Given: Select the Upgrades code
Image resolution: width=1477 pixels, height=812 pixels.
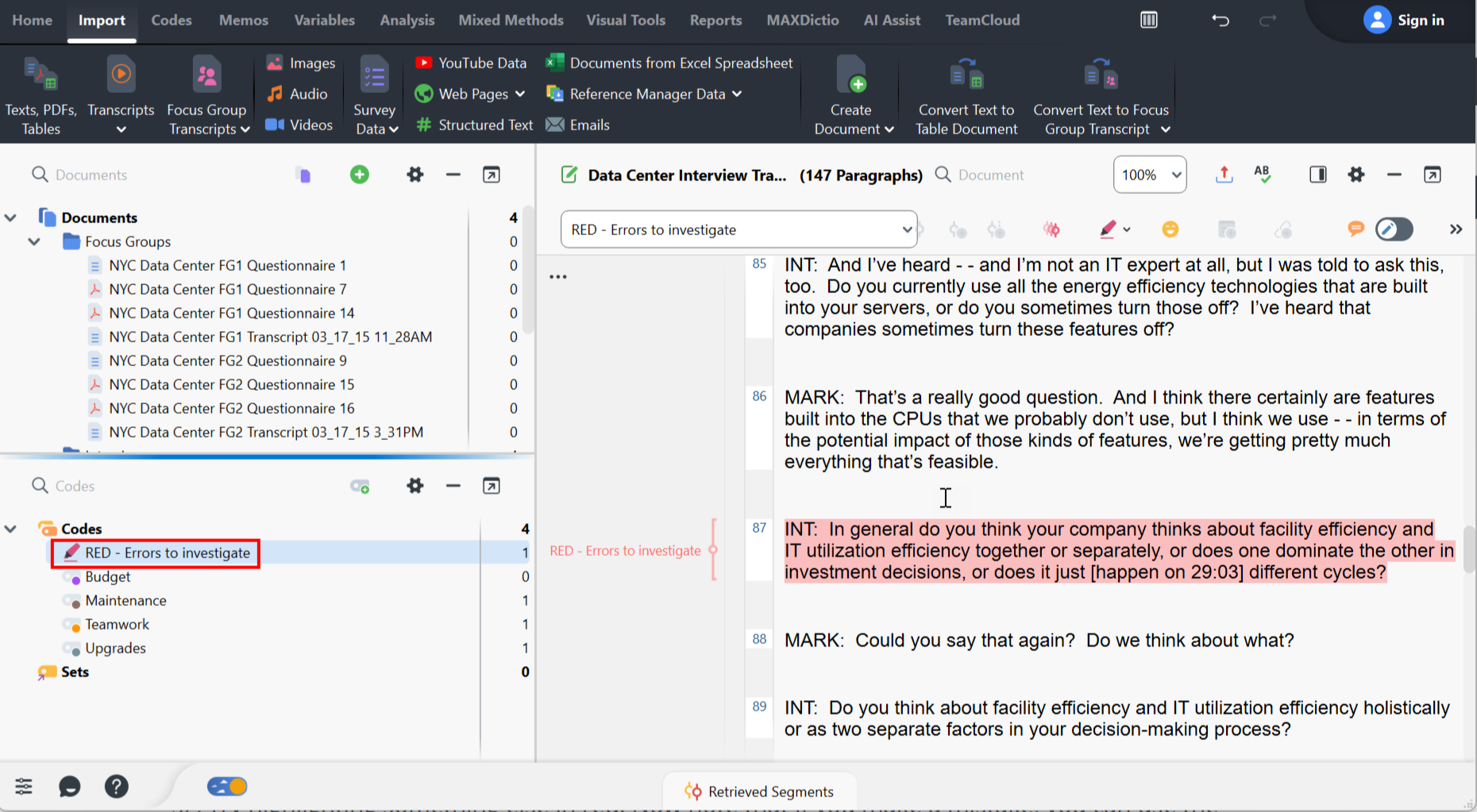Looking at the screenshot, I should 115,648.
